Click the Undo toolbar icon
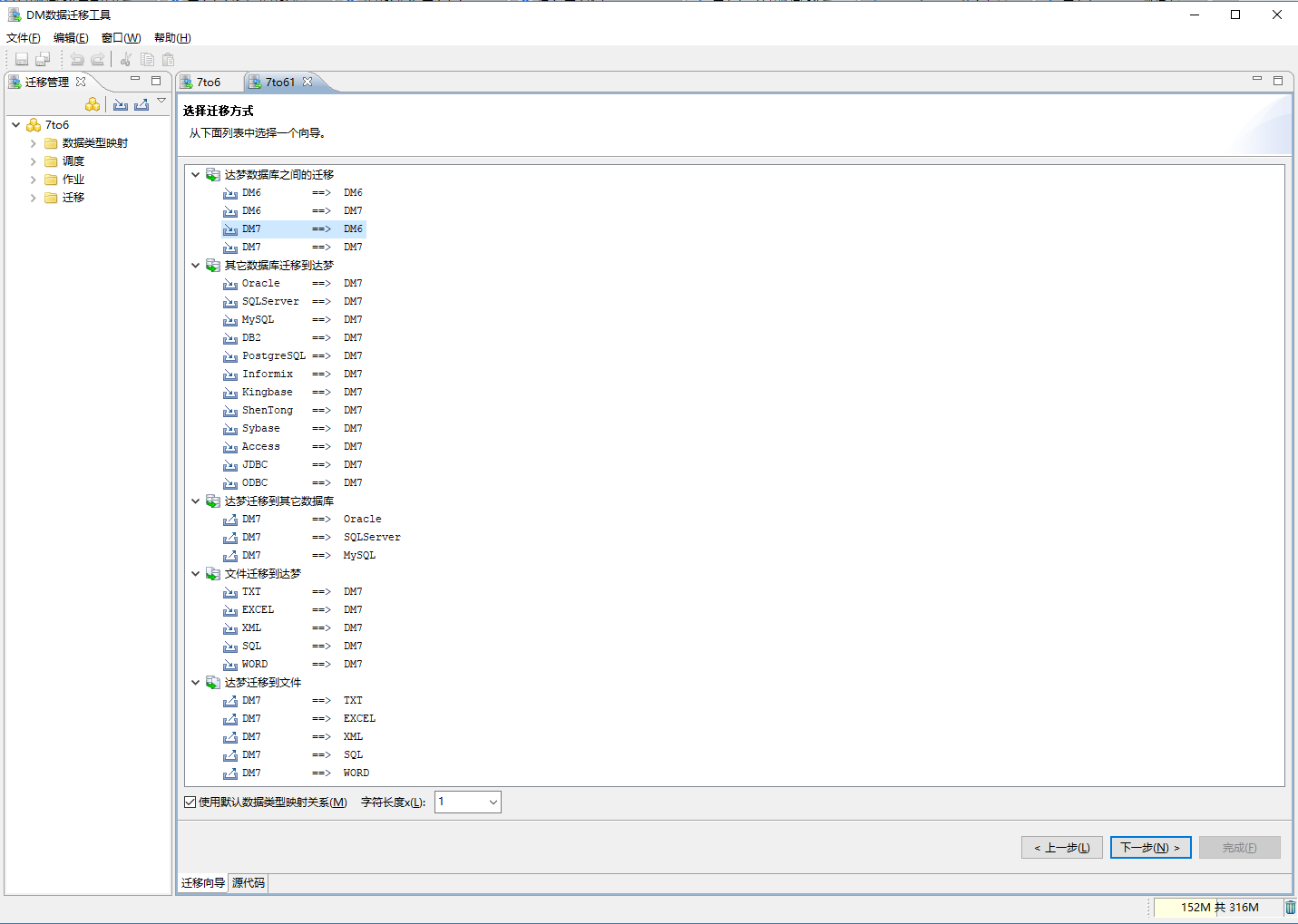Image resolution: width=1298 pixels, height=924 pixels. click(x=77, y=60)
